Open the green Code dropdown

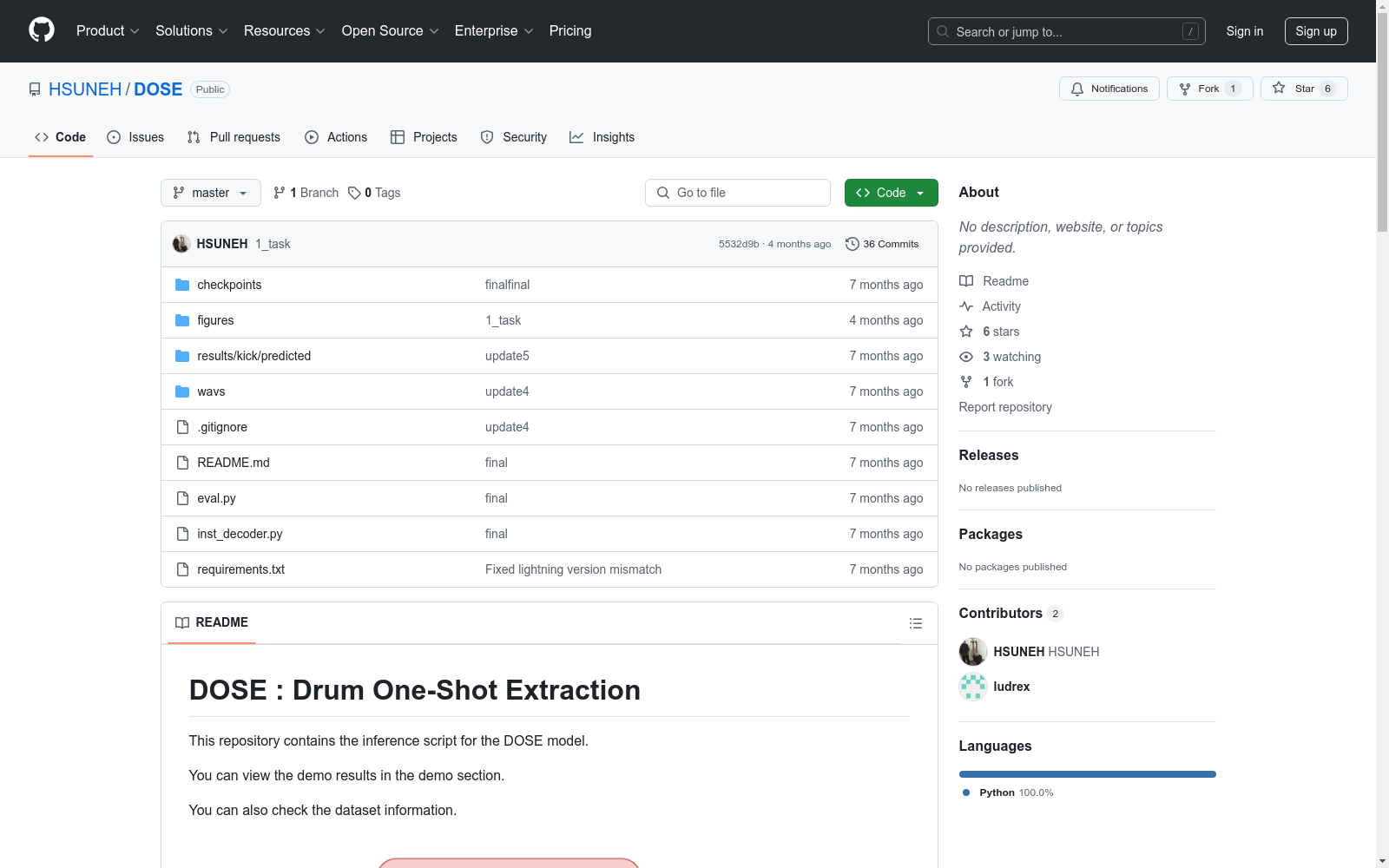point(891,193)
